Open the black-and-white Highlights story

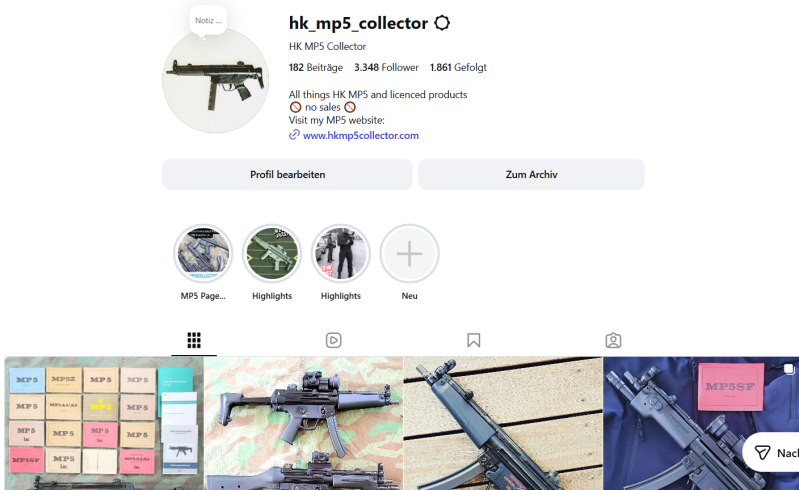click(340, 254)
